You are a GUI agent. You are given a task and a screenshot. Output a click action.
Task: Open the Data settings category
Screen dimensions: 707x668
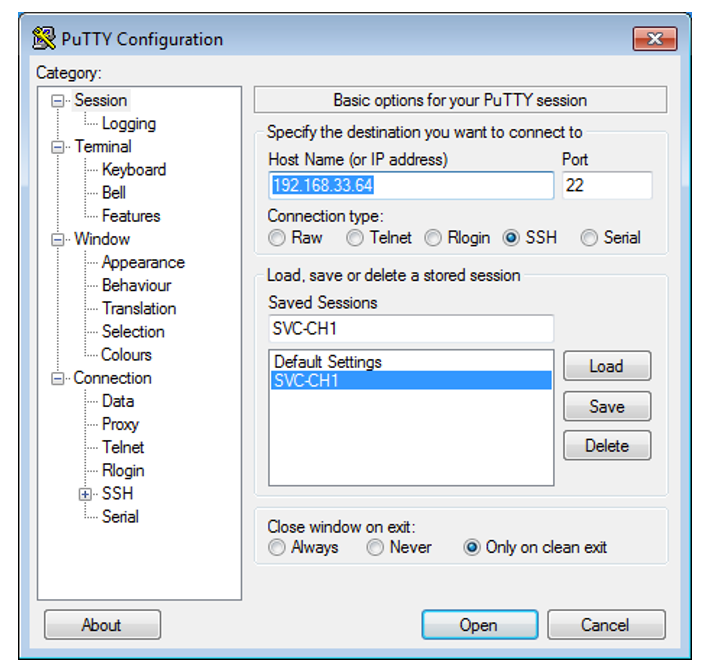118,401
